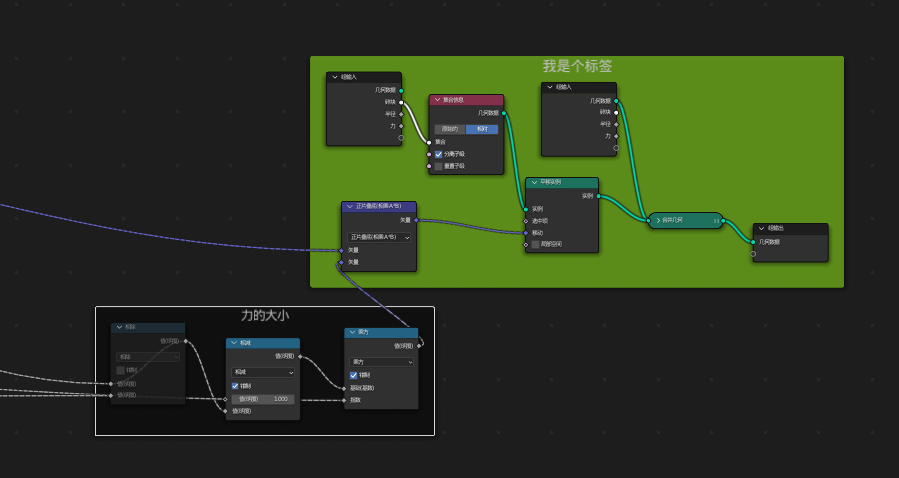The width and height of the screenshot is (899, 478).
Task: Collapse the 集合信息 (Collection Info) node
Action: click(436, 100)
